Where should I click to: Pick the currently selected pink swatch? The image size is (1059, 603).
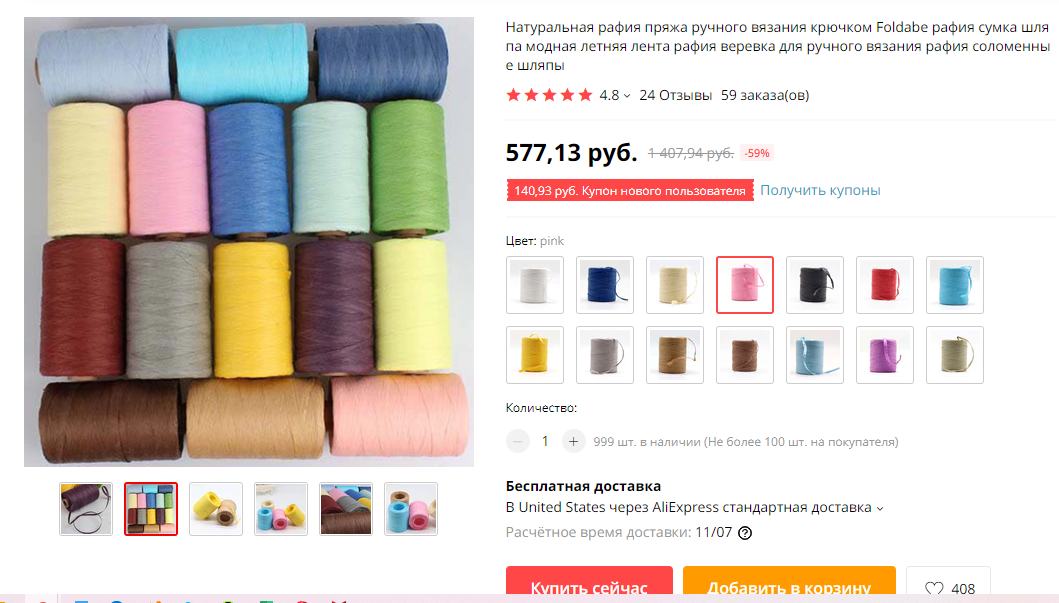point(745,285)
